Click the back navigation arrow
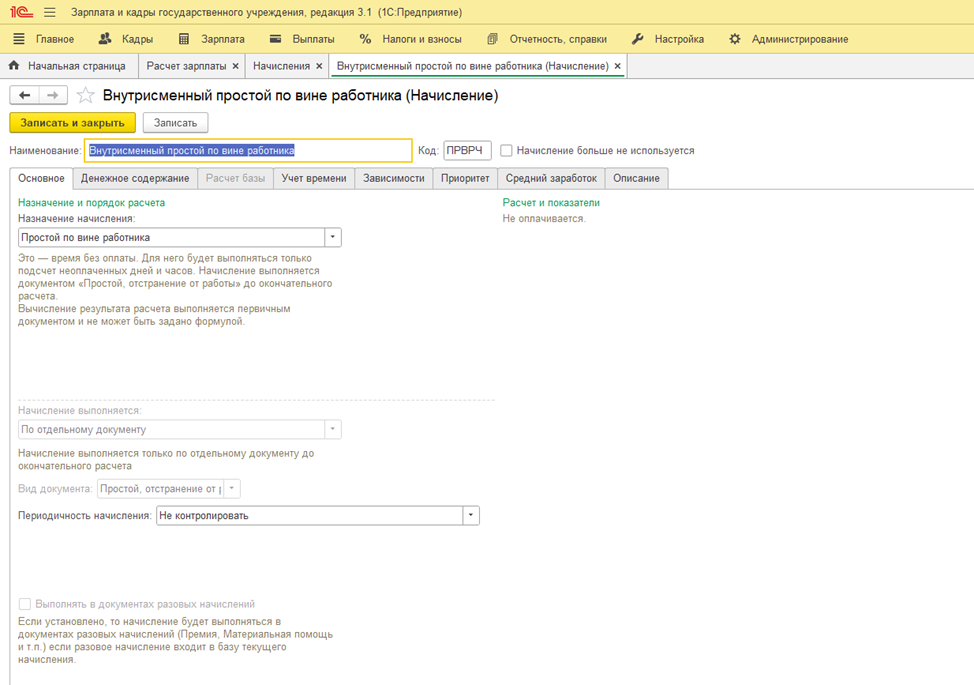 coord(25,95)
